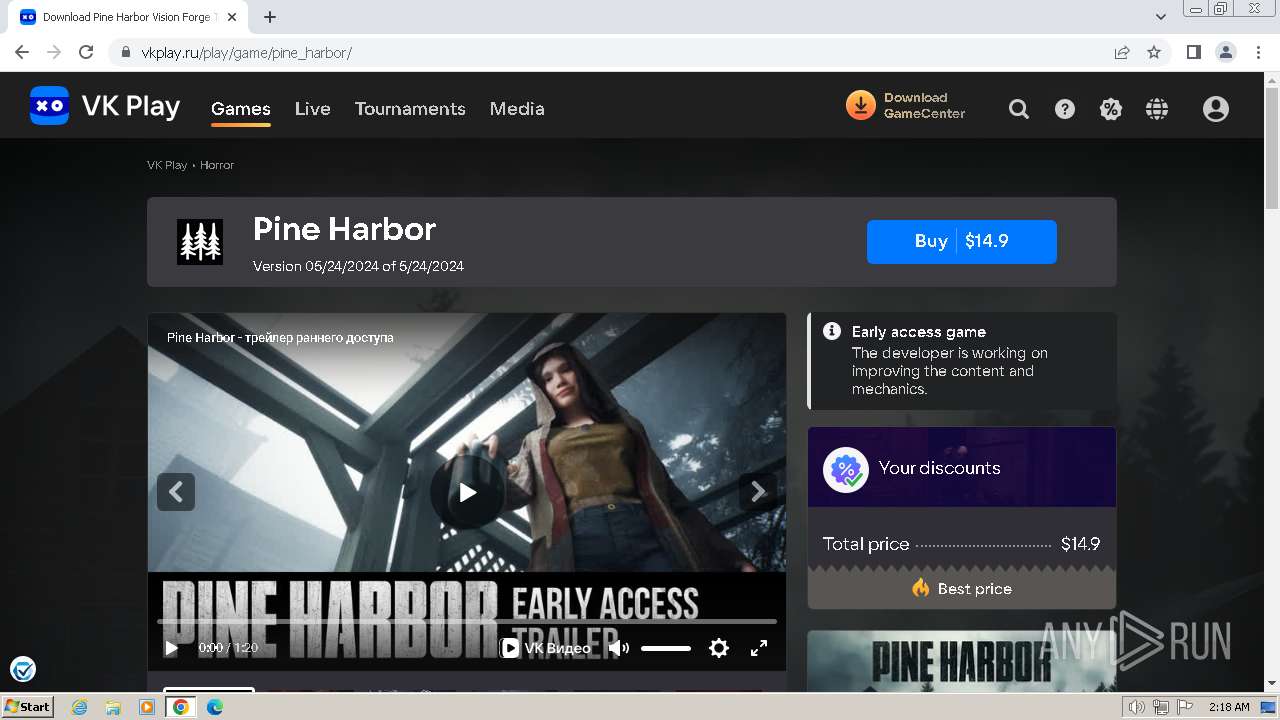Close the Pine Harbor browser tab
Image resolution: width=1280 pixels, height=720 pixels.
coord(232,17)
